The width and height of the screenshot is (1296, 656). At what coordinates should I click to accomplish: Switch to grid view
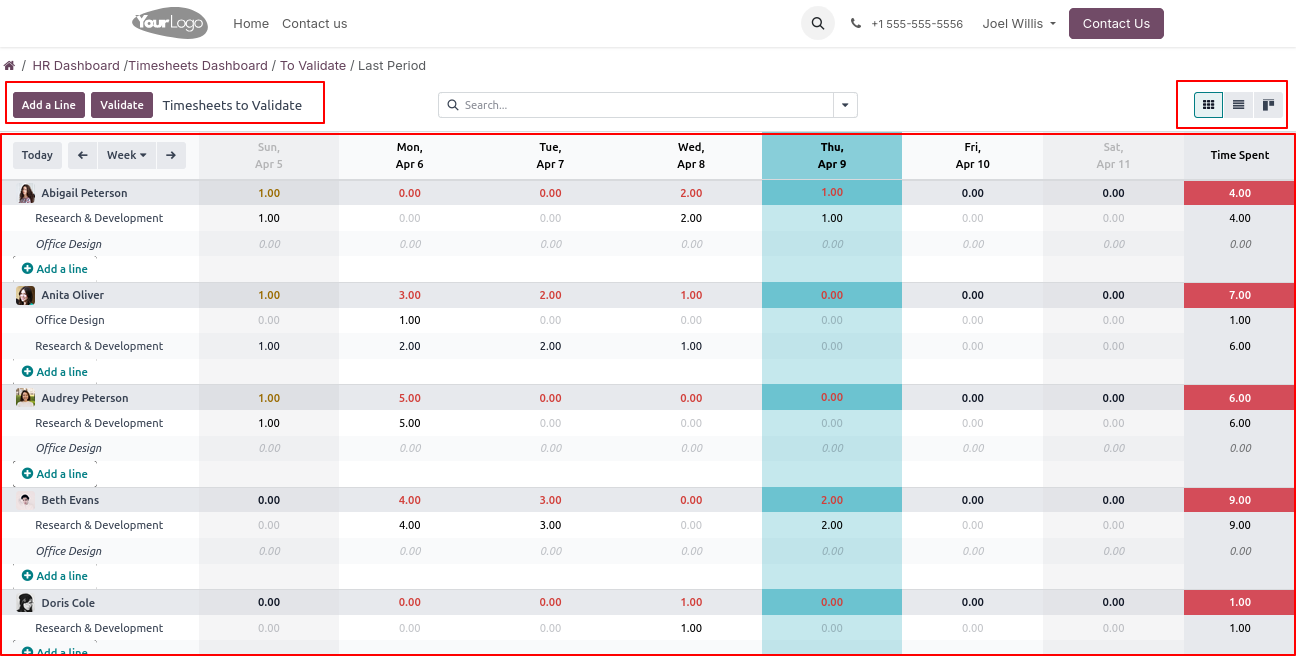[x=1208, y=105]
